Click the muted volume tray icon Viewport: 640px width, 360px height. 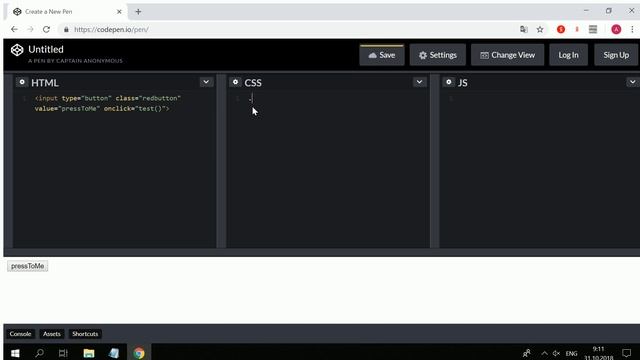(x=556, y=353)
